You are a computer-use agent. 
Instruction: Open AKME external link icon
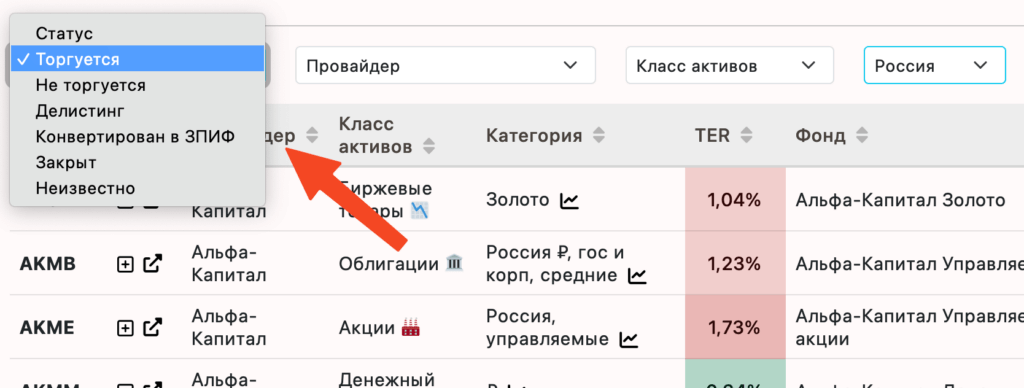pos(152,327)
